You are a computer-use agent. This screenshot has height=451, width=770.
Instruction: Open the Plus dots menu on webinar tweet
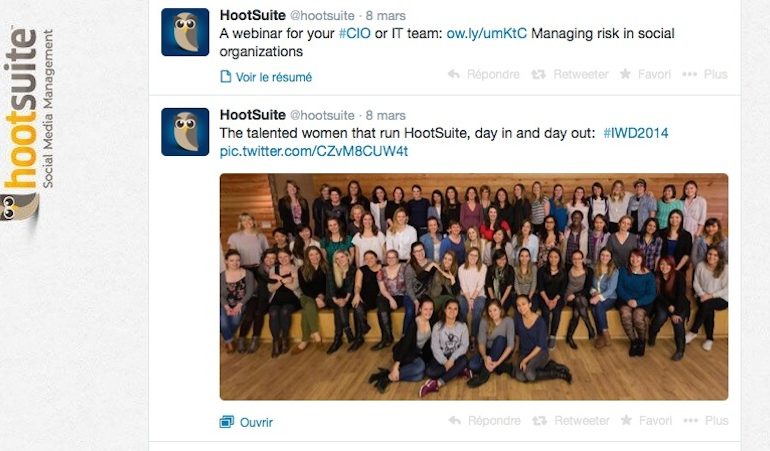point(689,74)
